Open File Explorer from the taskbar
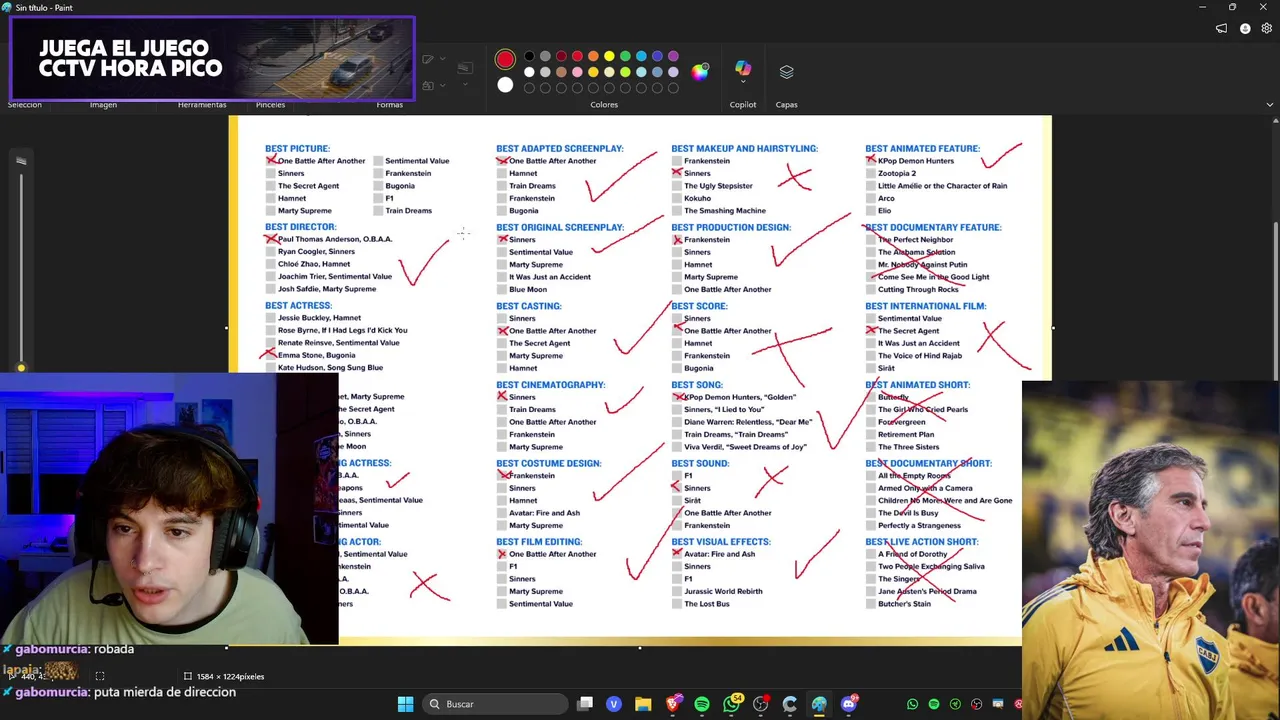1280x720 pixels. [643, 704]
